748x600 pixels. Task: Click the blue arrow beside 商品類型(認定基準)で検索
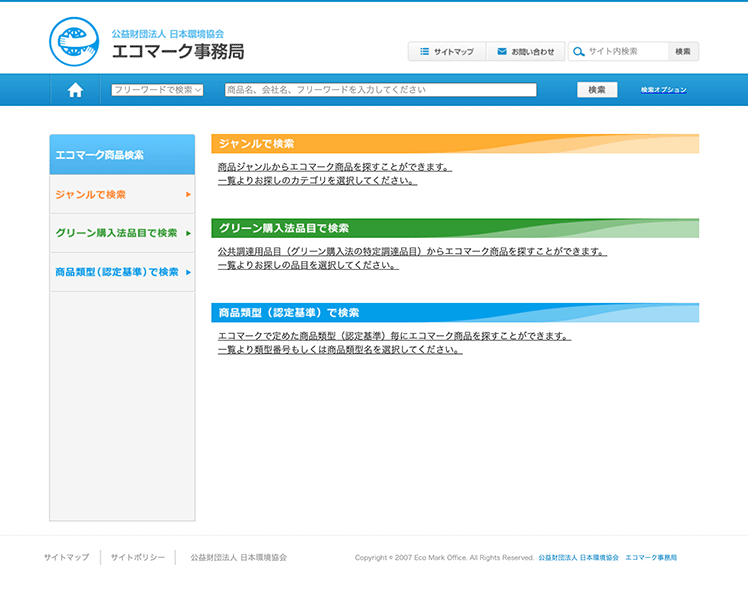[188, 272]
